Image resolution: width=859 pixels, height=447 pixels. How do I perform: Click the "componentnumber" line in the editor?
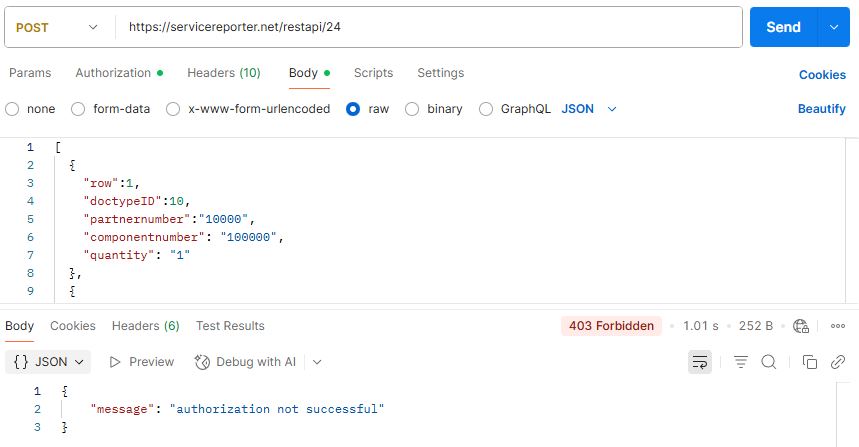click(184, 237)
